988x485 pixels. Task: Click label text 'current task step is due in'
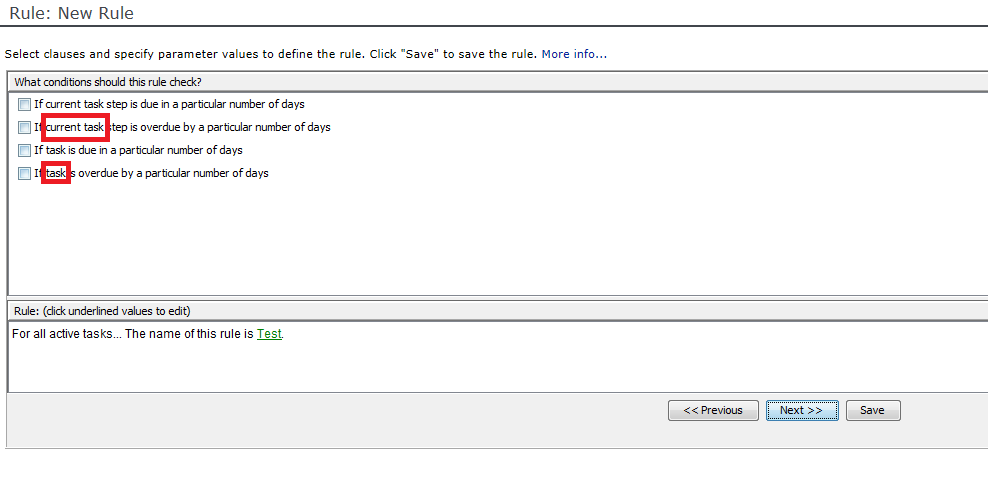click(x=106, y=104)
